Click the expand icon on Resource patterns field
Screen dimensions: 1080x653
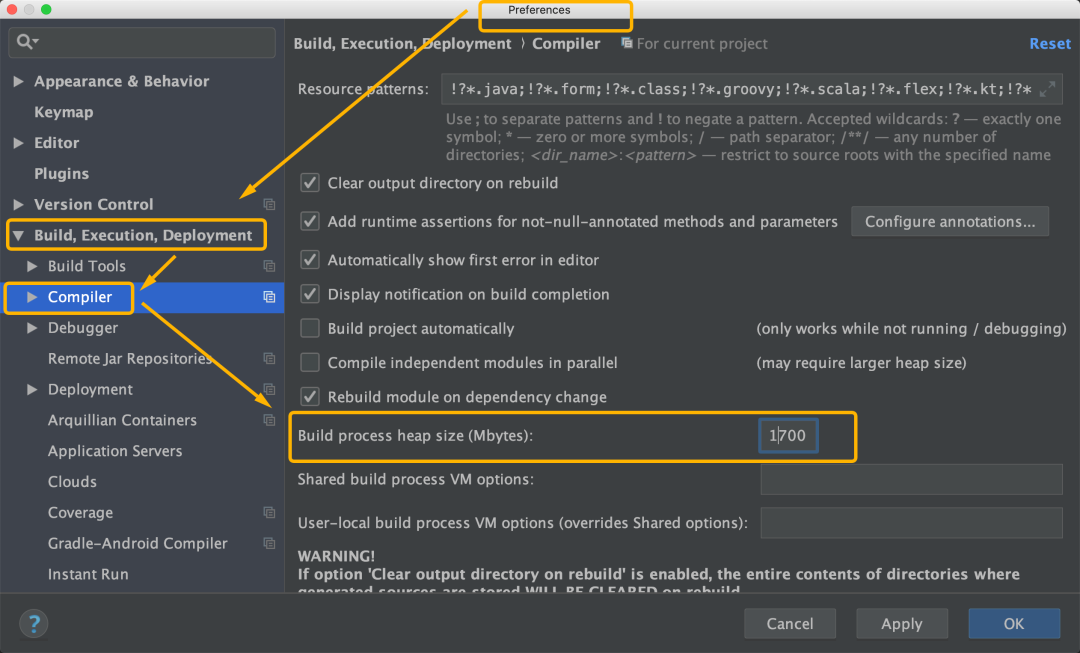[x=1047, y=89]
